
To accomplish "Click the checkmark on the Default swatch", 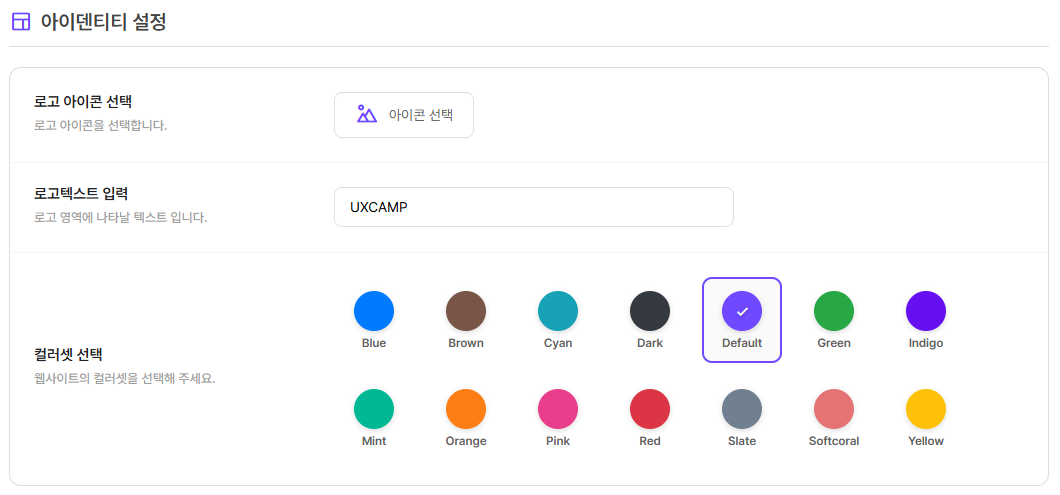I will coord(742,312).
